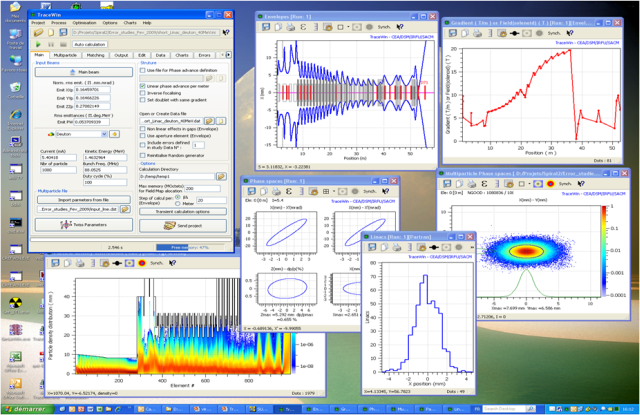Click the Kinetic Energy input field

[104, 157]
